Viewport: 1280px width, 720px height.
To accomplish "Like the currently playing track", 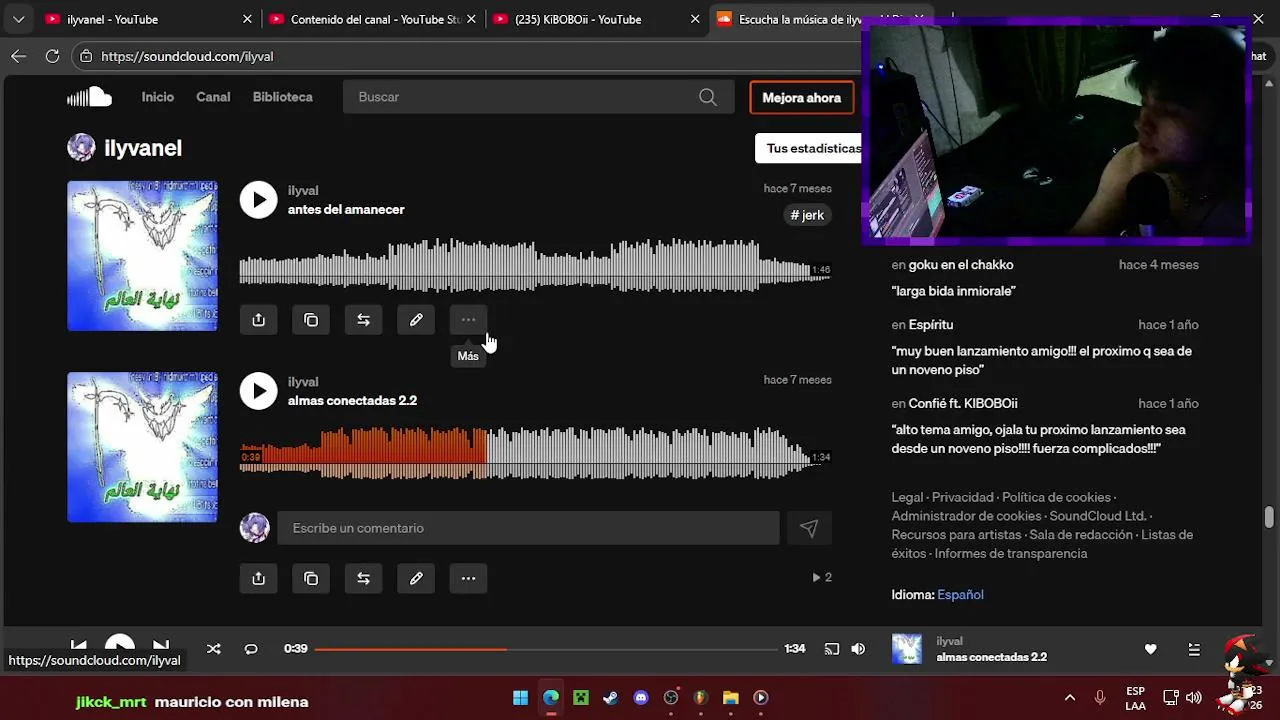I will (x=1150, y=649).
